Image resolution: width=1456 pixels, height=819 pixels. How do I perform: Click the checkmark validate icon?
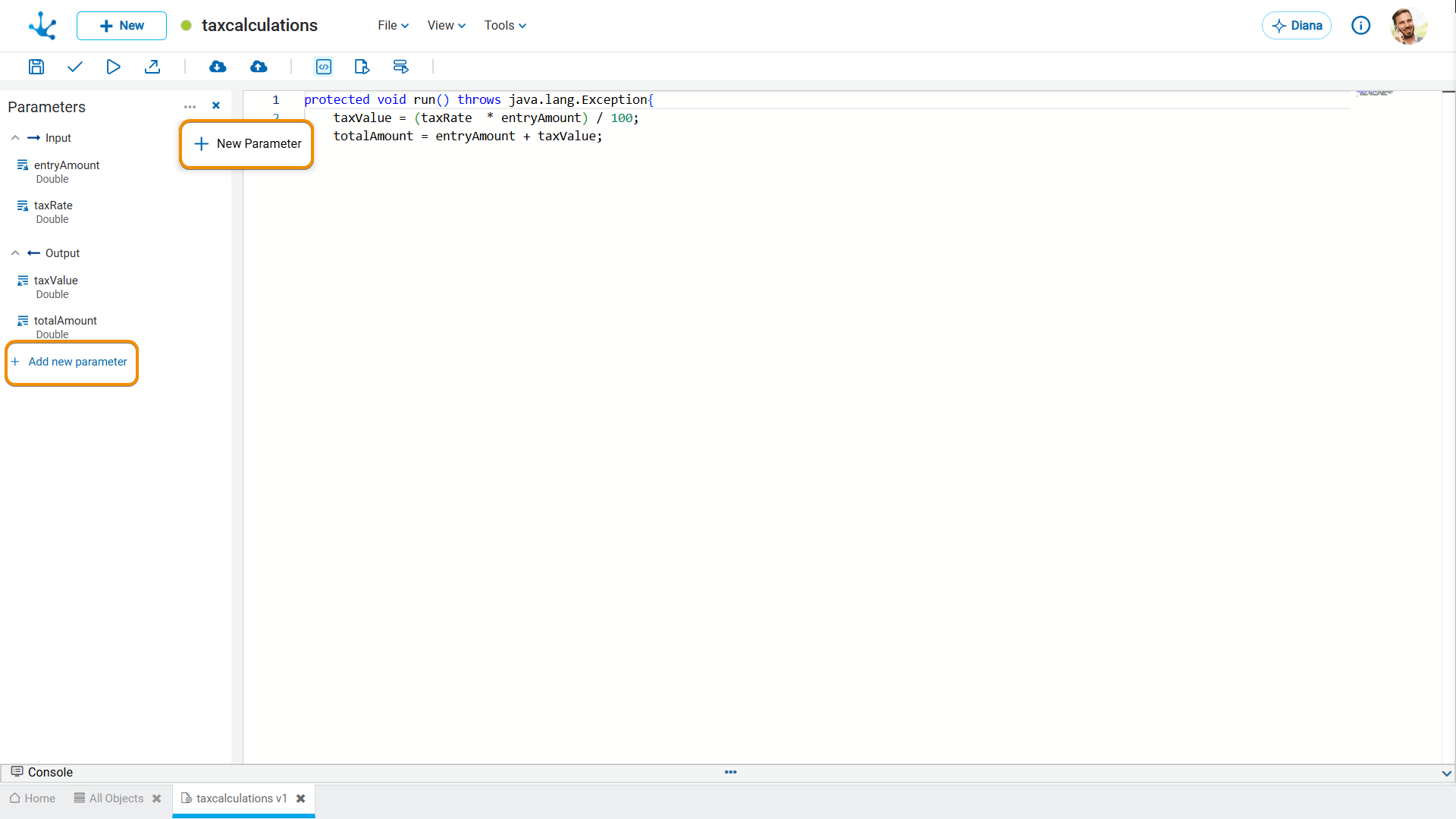pyautogui.click(x=74, y=67)
